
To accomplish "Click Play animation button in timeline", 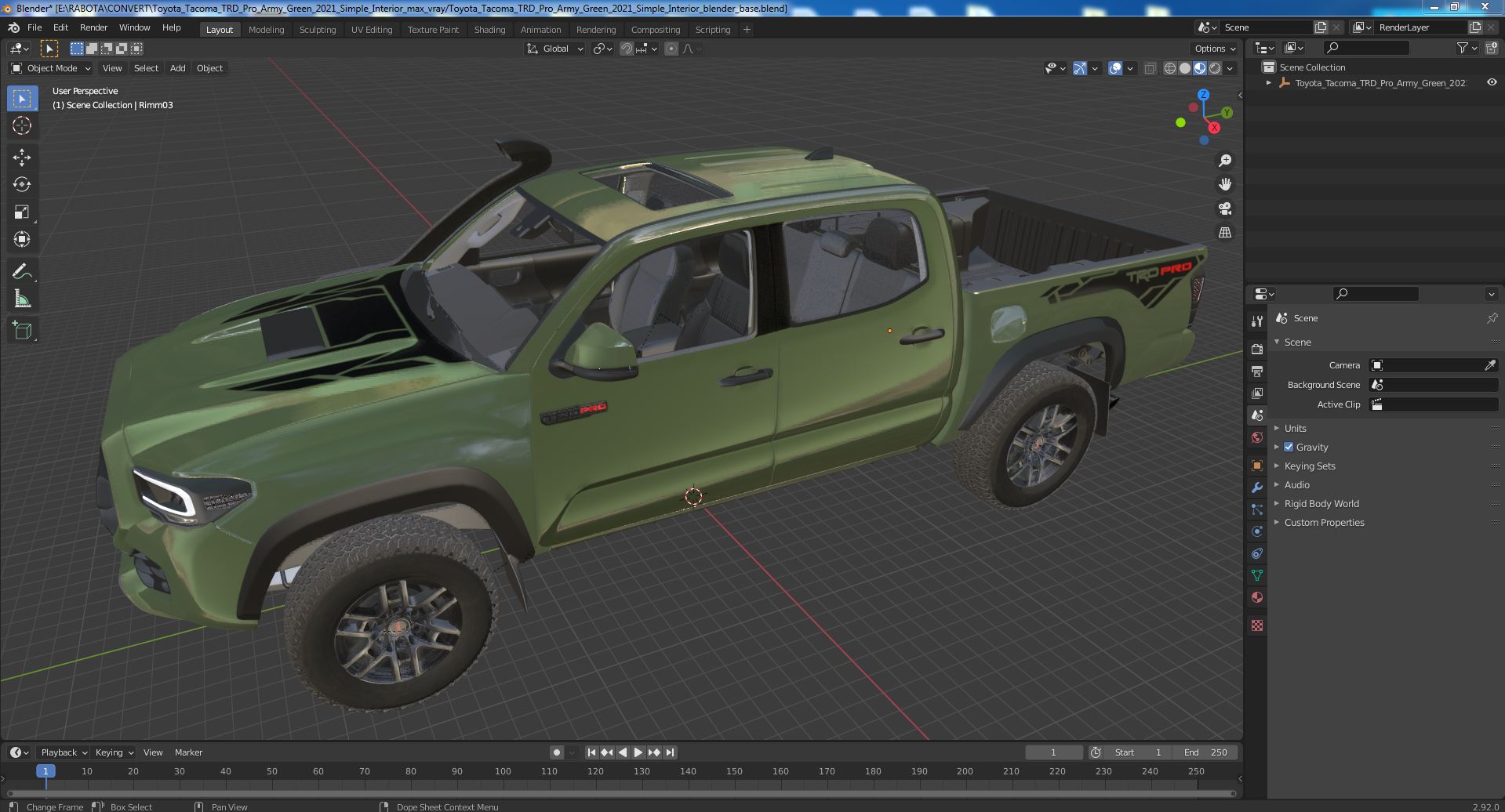I will [638, 752].
